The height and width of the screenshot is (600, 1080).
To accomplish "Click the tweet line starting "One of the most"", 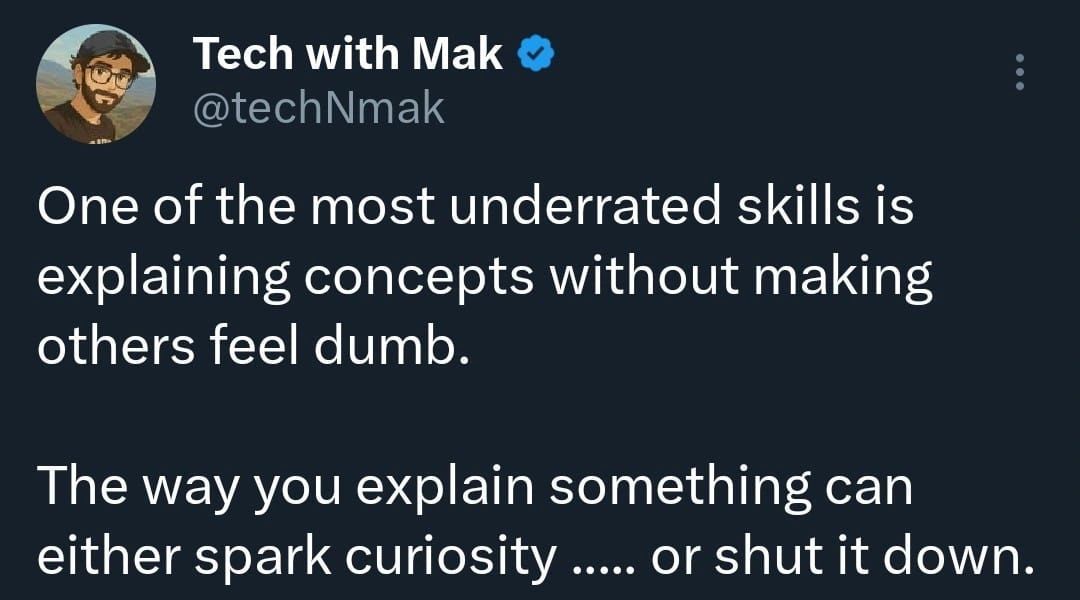I will 475,208.
